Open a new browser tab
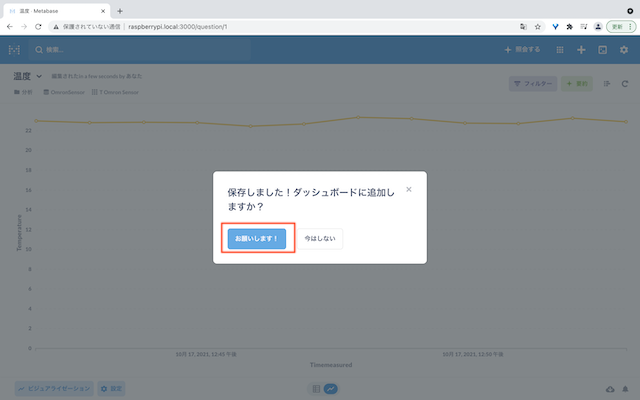640x400 pixels. pos(120,11)
